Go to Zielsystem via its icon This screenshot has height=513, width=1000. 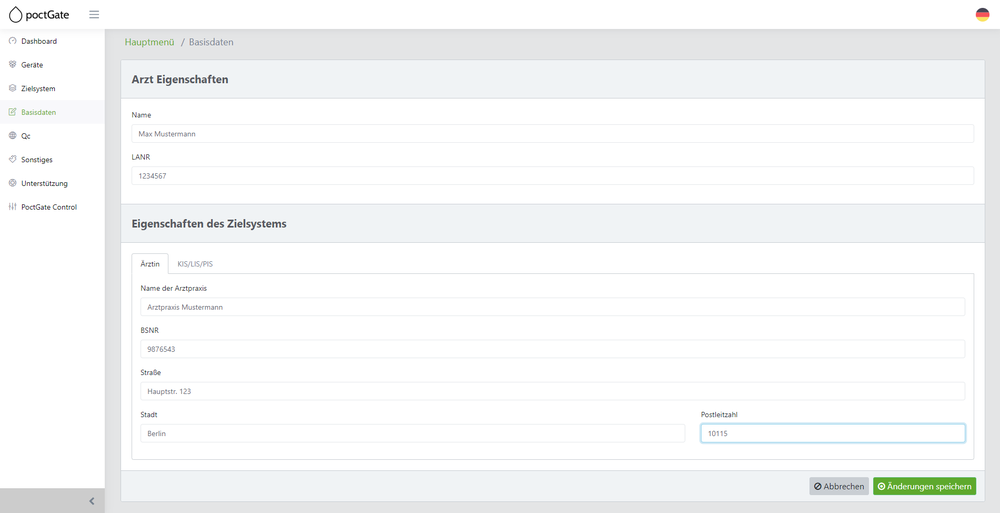pos(12,88)
